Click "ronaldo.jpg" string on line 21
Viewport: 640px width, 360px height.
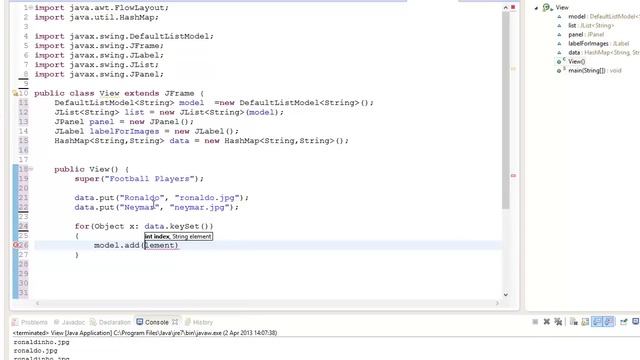pos(207,198)
